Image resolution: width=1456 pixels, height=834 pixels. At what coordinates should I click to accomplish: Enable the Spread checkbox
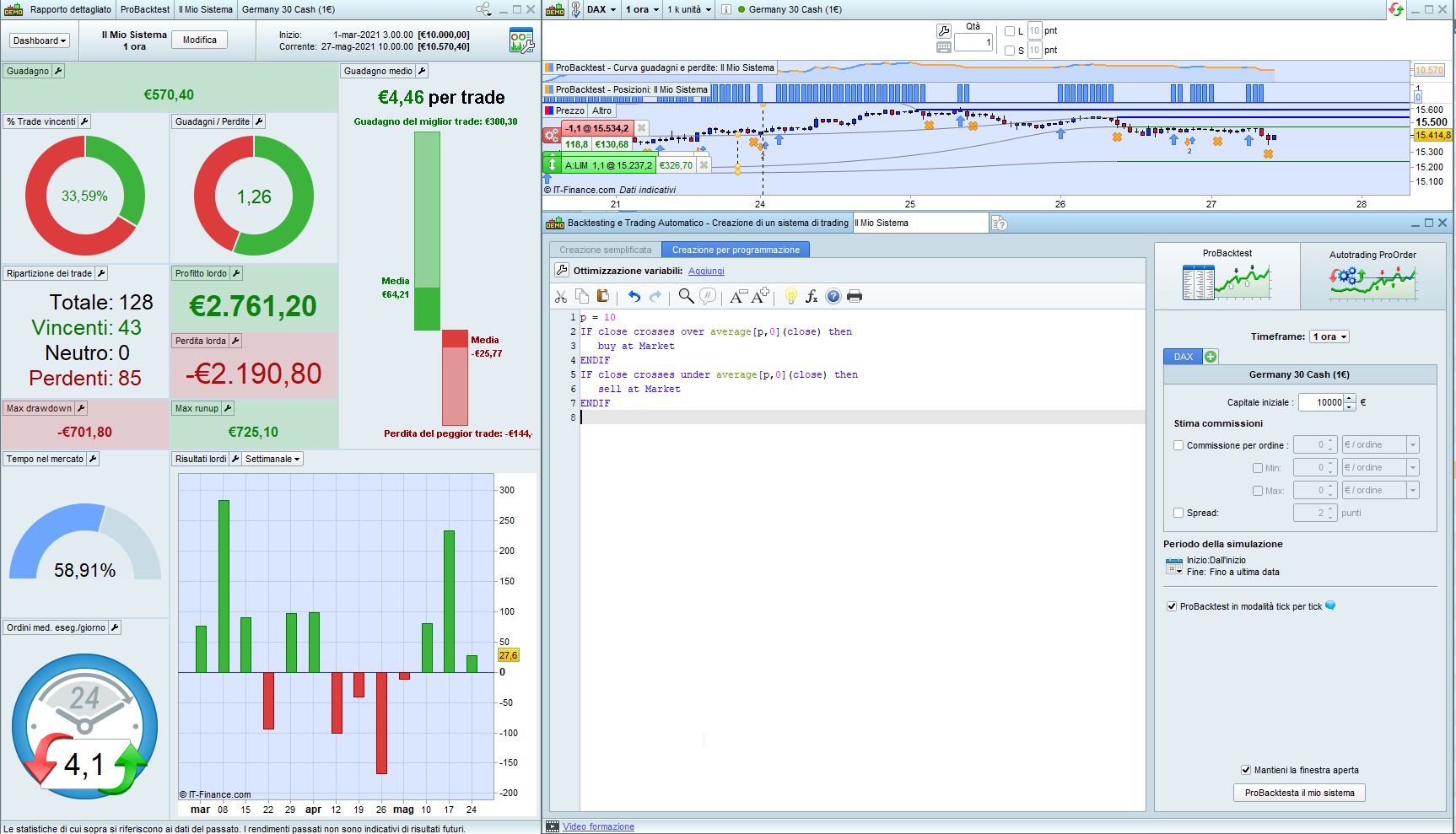coord(1178,513)
